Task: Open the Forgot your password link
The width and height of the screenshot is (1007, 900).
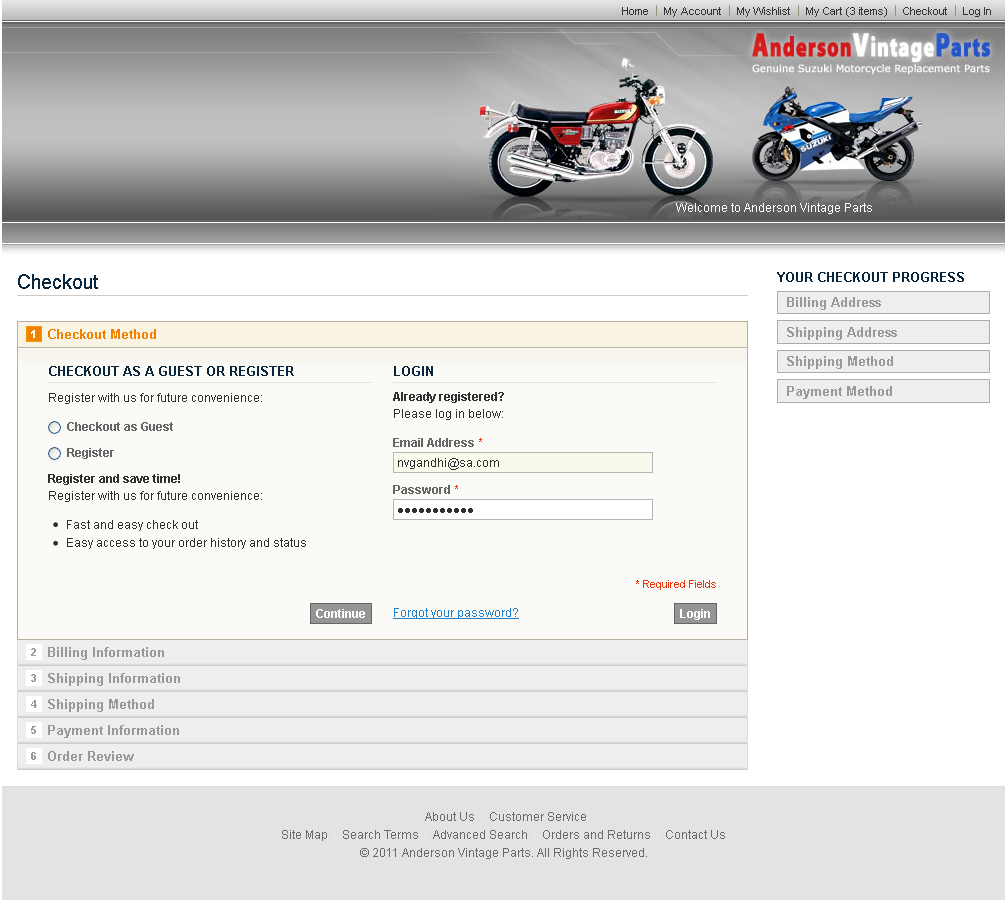Action: (455, 613)
